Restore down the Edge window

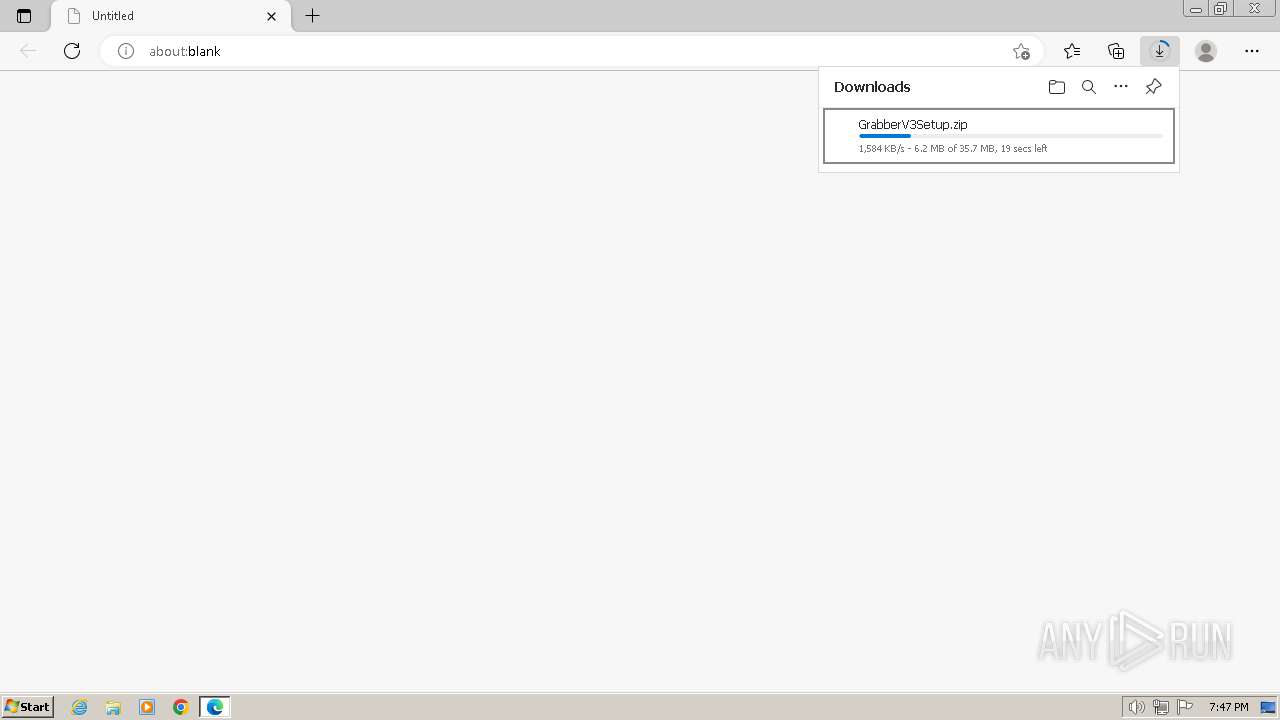click(1221, 9)
